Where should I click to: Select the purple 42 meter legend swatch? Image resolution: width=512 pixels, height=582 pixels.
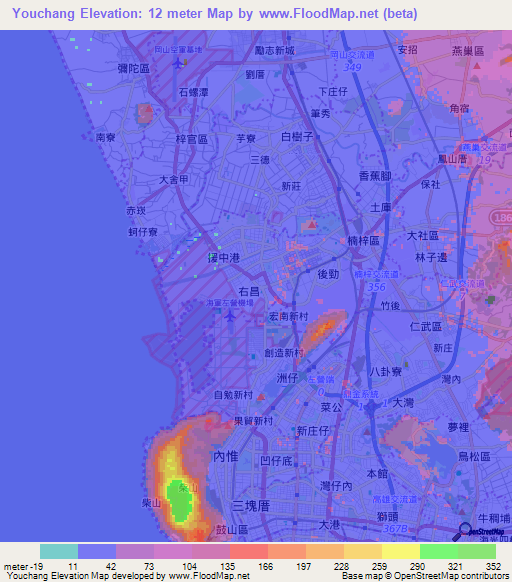click(x=135, y=551)
